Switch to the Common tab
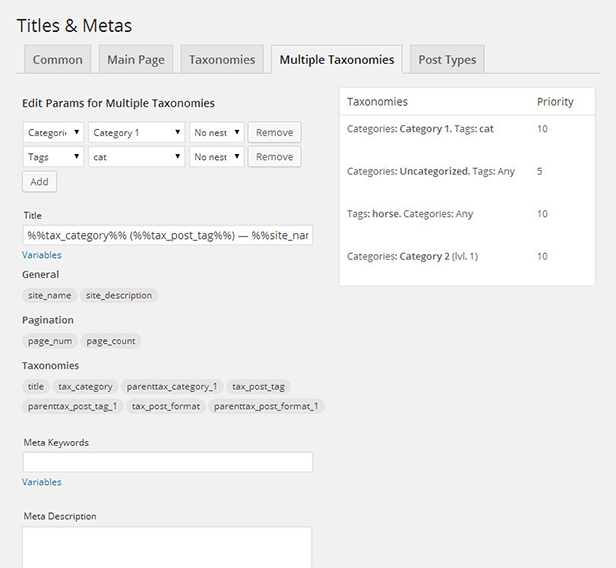 57,60
